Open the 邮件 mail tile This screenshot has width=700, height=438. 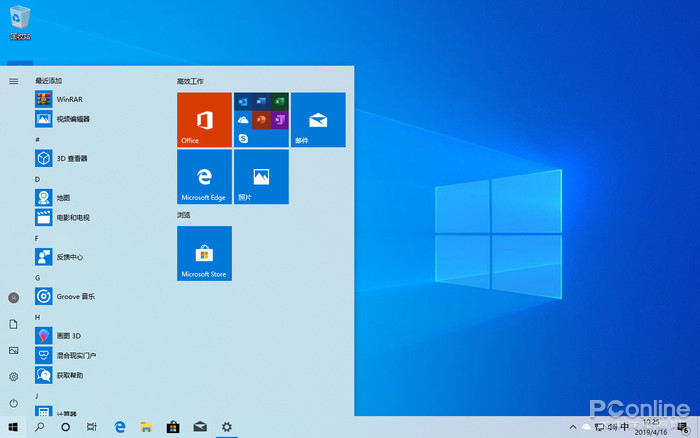[x=318, y=120]
